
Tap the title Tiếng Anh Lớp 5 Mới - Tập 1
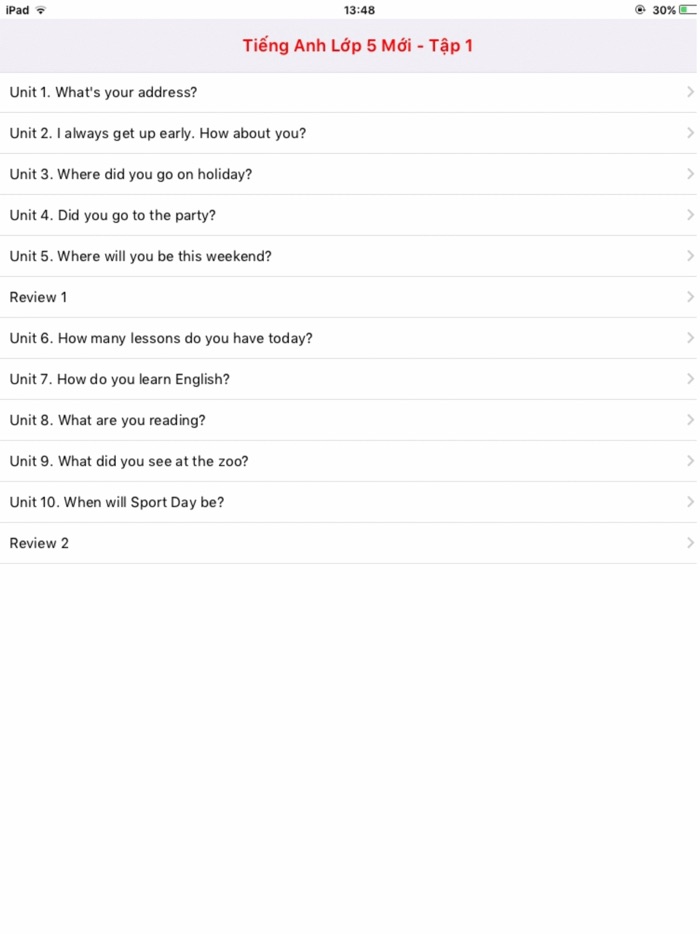357,46
